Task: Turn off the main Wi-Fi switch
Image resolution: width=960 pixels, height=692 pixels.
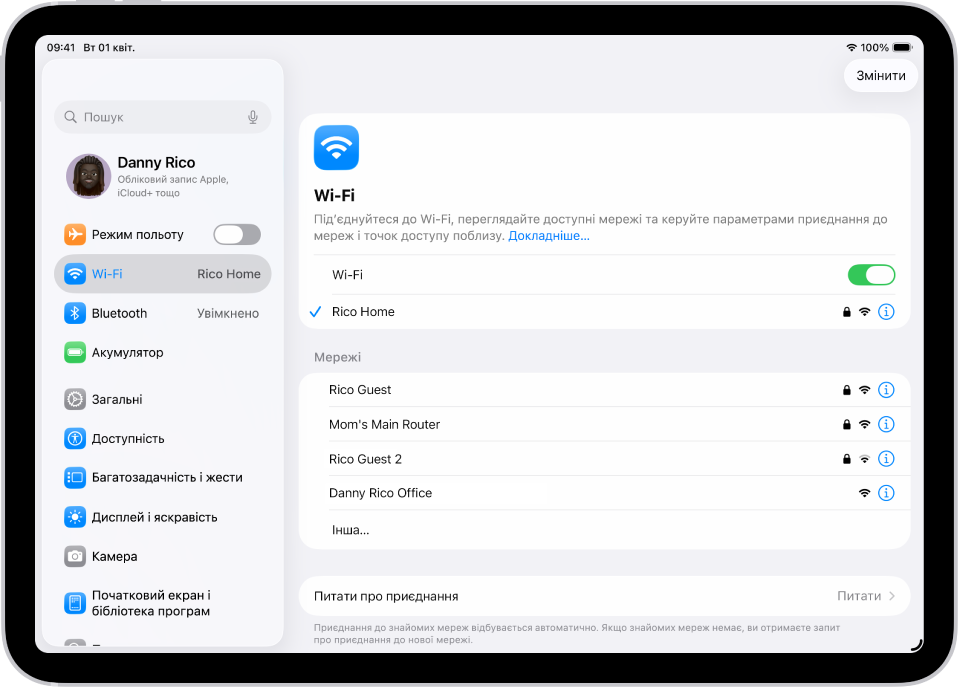Action: point(871,275)
